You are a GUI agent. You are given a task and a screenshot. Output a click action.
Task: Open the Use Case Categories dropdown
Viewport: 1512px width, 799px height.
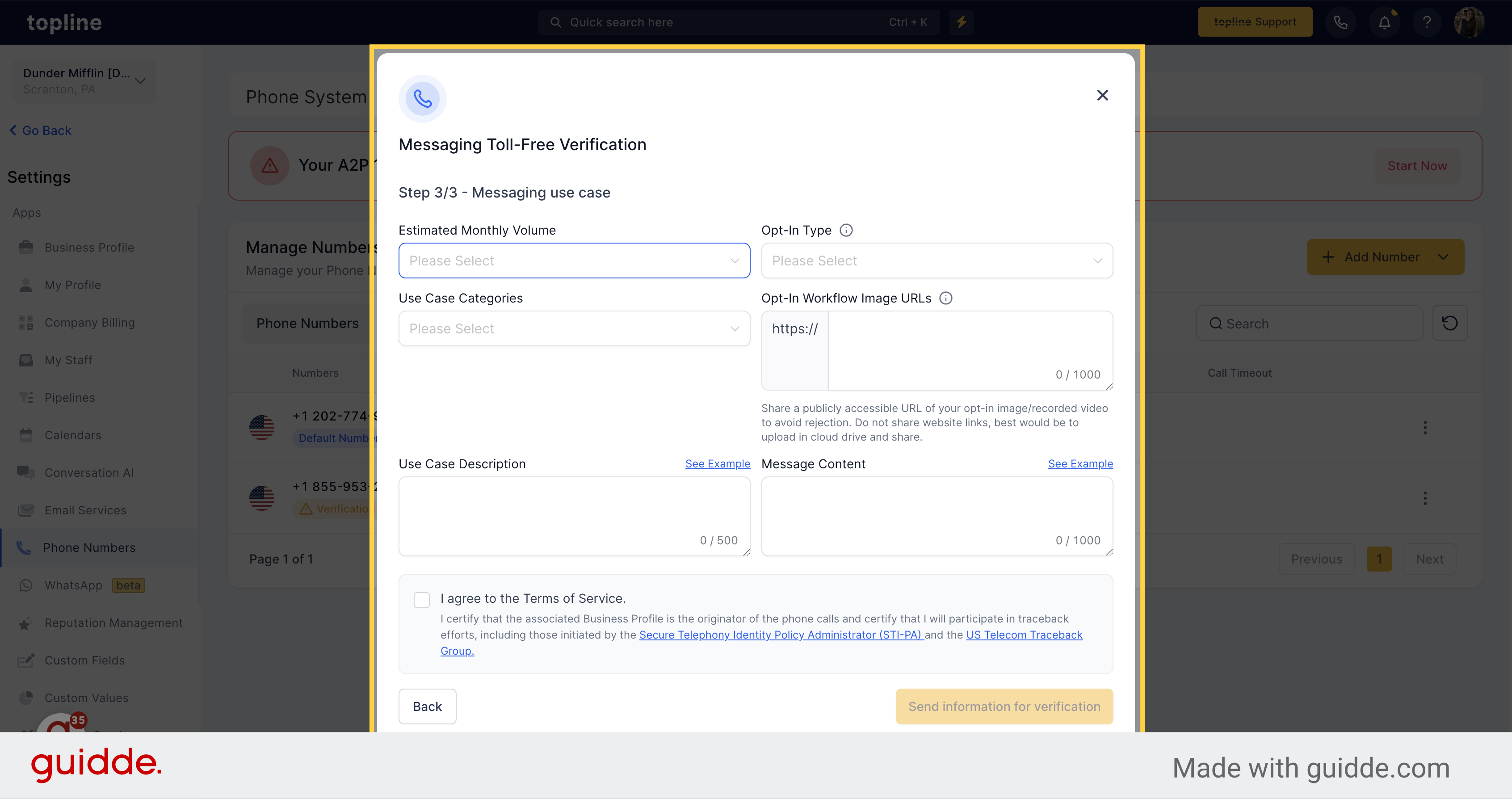(x=574, y=329)
